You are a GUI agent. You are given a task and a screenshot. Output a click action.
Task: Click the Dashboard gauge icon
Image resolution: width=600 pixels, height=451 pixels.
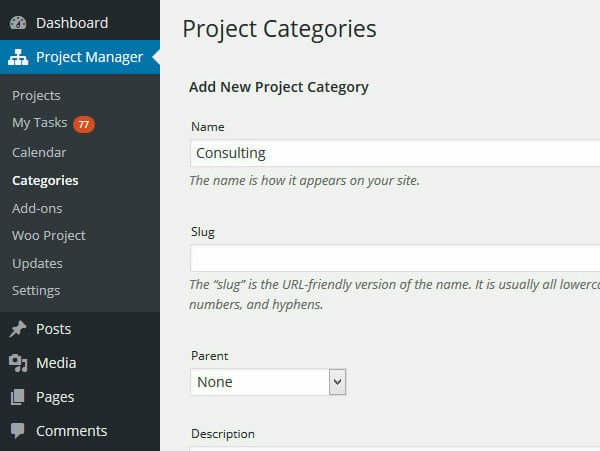18,23
